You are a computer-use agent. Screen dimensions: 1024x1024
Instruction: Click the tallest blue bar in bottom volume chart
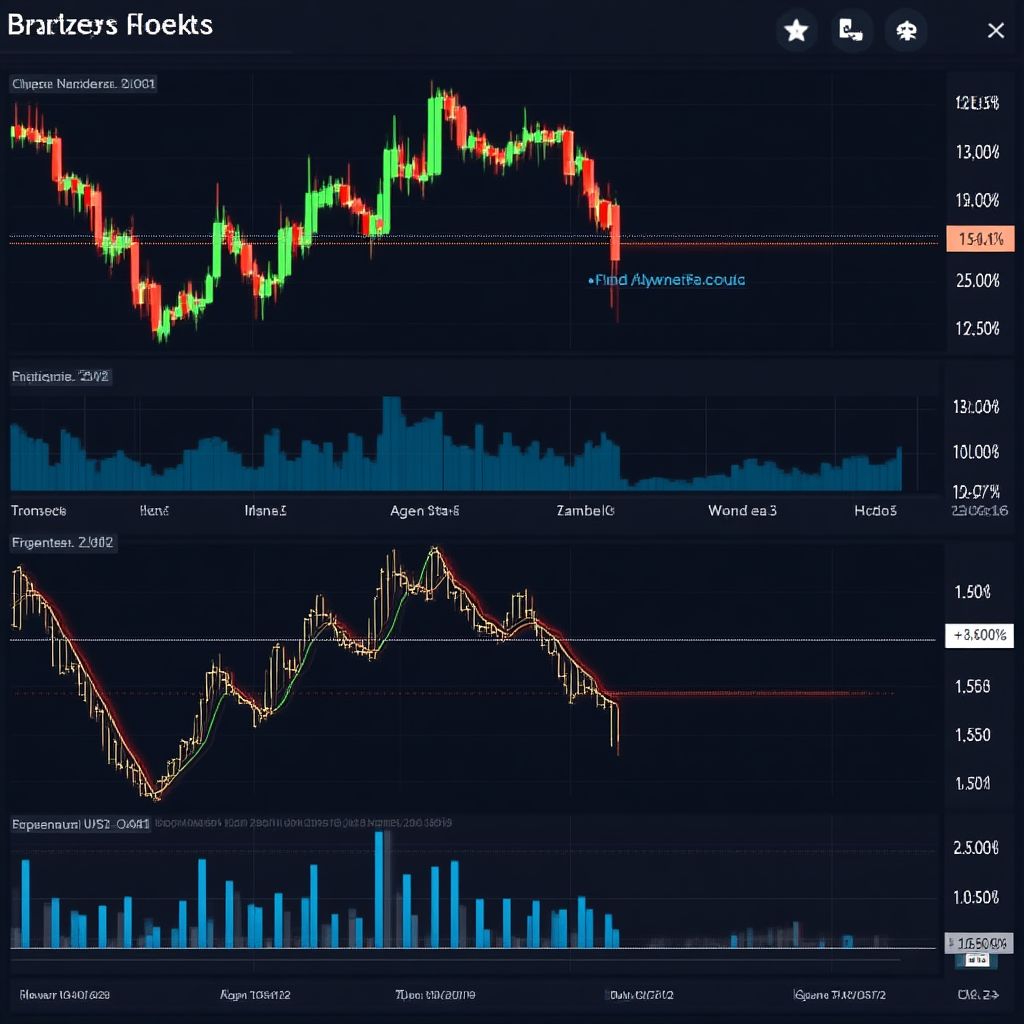379,889
